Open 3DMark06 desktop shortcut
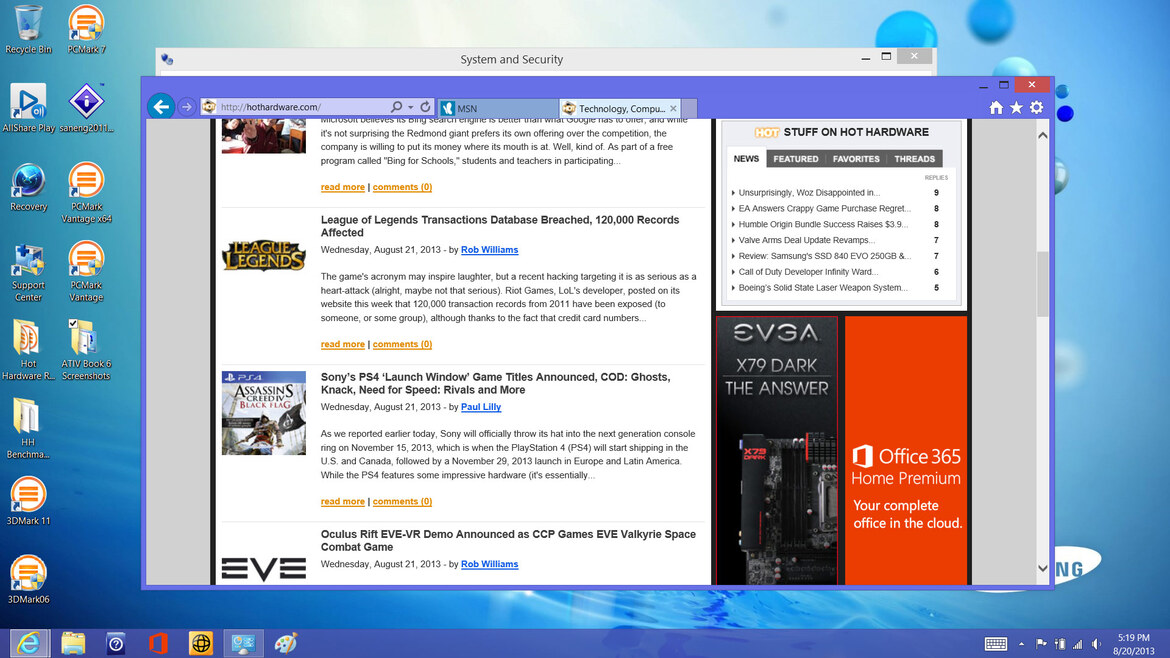This screenshot has width=1170, height=658. [28, 579]
